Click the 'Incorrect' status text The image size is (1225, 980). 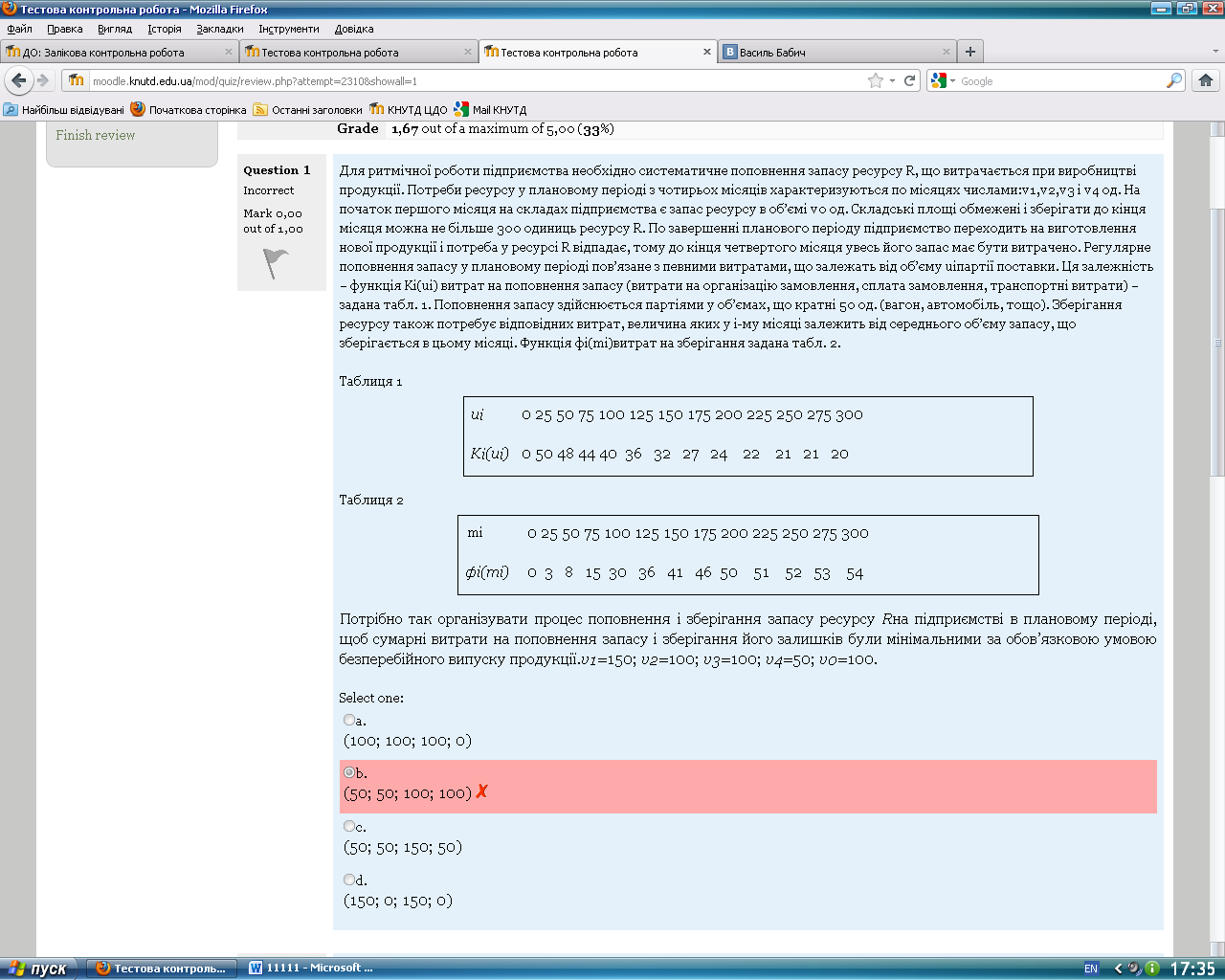point(268,190)
